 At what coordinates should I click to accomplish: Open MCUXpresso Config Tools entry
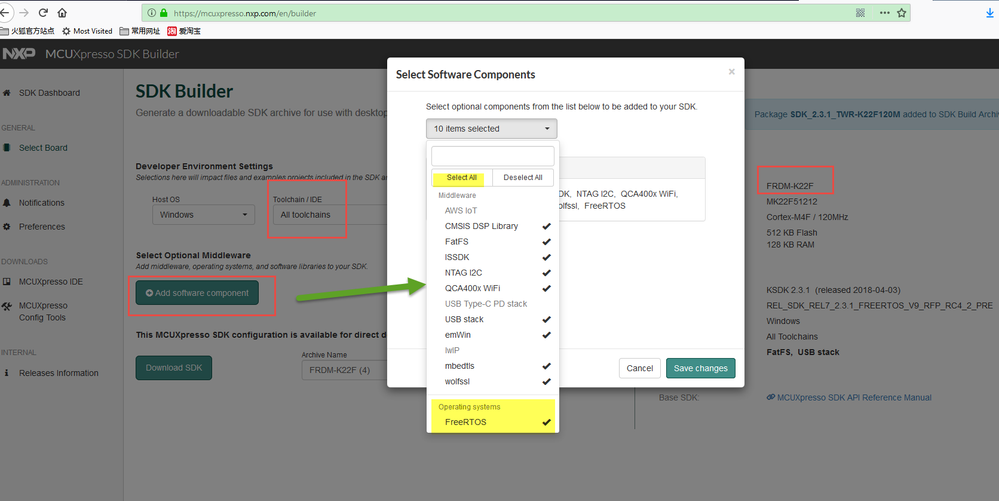(43, 312)
